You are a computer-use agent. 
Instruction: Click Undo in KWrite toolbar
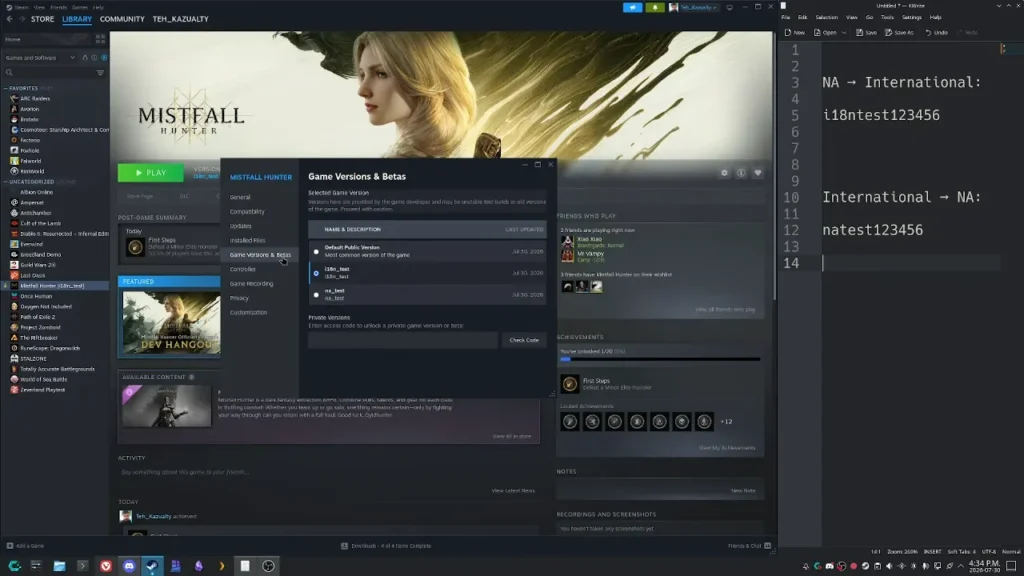pyautogui.click(x=936, y=33)
